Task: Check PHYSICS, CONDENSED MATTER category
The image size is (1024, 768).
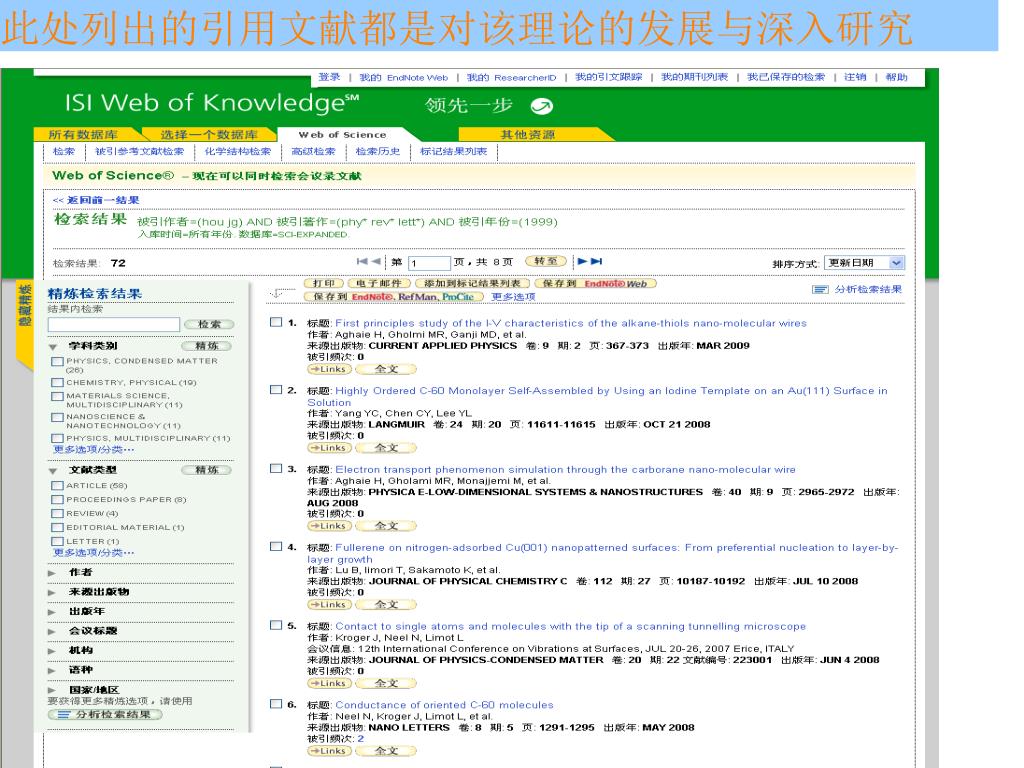Action: click(x=57, y=361)
